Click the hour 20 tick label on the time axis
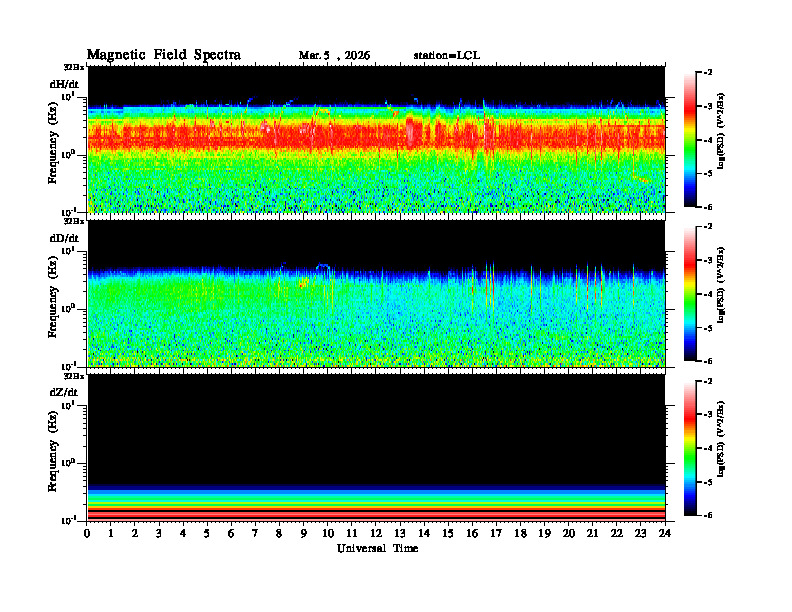This screenshot has width=792, height=612. point(569,533)
